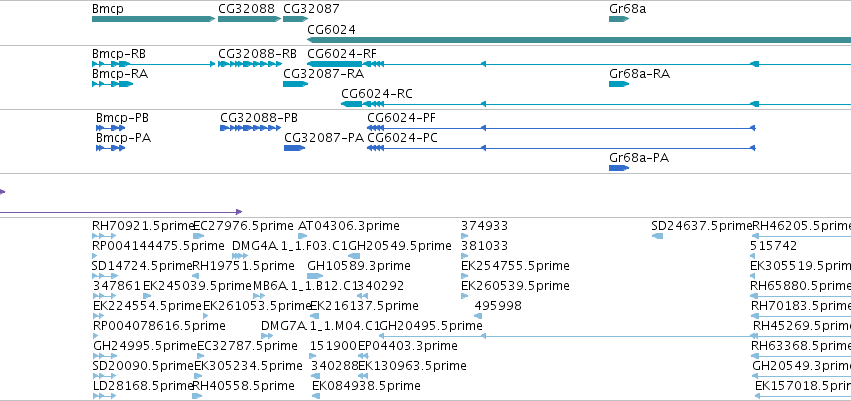
Task: Select the Gr68a-PA protein label
Action: tap(639, 158)
